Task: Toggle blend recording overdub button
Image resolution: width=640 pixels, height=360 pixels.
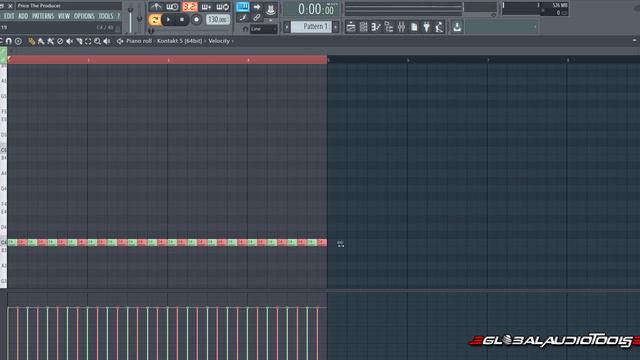Action: point(206,7)
